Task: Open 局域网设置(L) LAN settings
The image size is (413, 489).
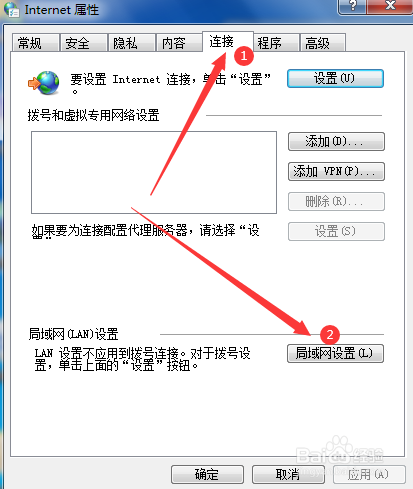Action: (x=335, y=353)
